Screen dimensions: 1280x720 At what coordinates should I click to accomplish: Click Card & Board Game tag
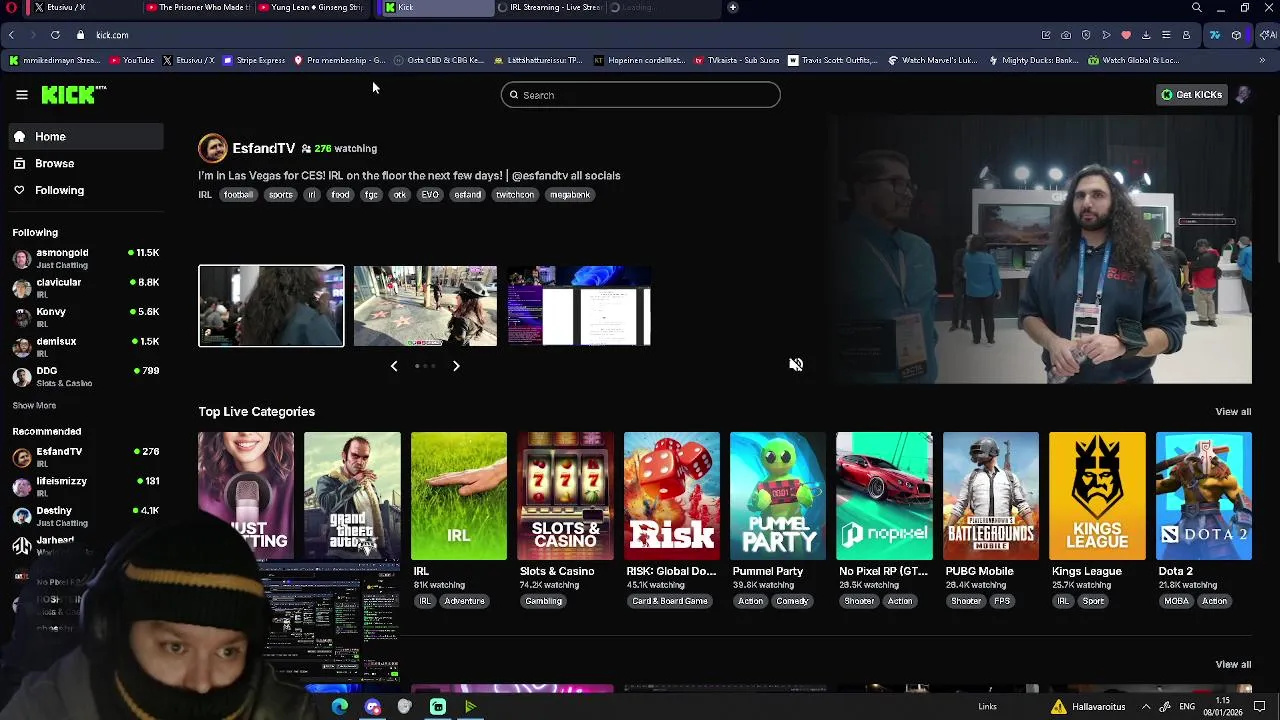[670, 601]
